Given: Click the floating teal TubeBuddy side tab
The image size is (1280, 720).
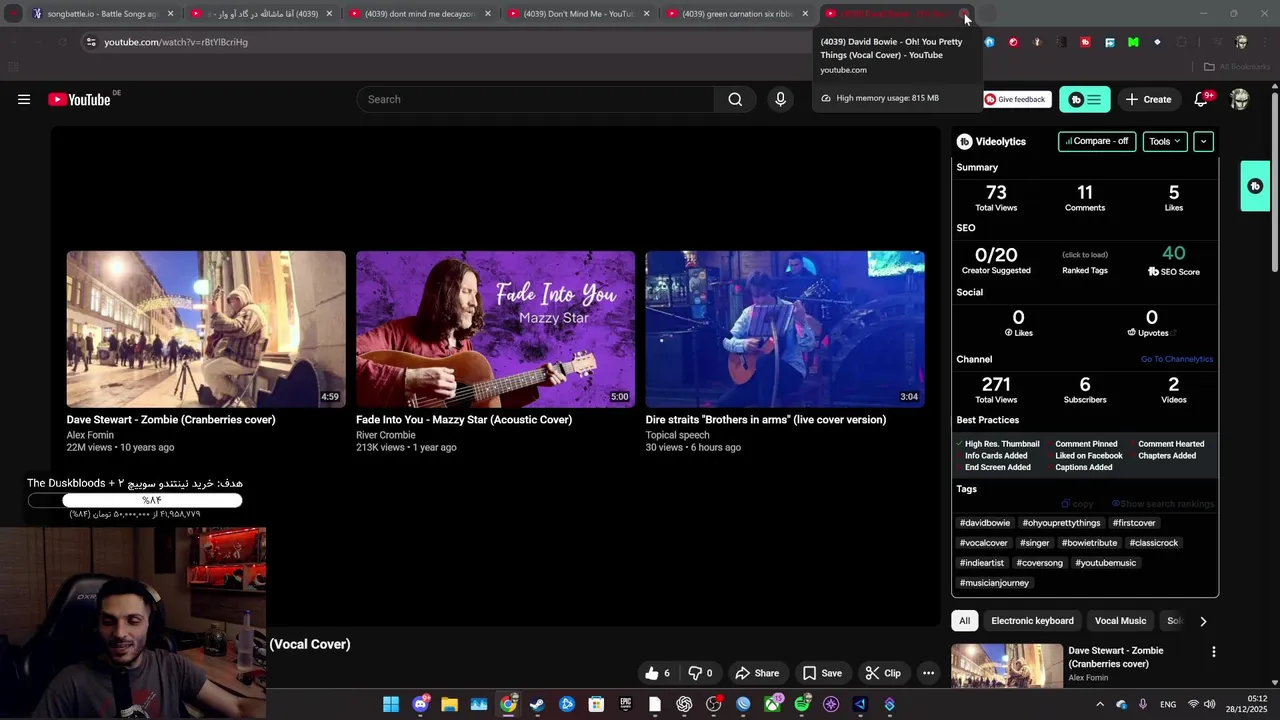Looking at the screenshot, I should coord(1256,186).
